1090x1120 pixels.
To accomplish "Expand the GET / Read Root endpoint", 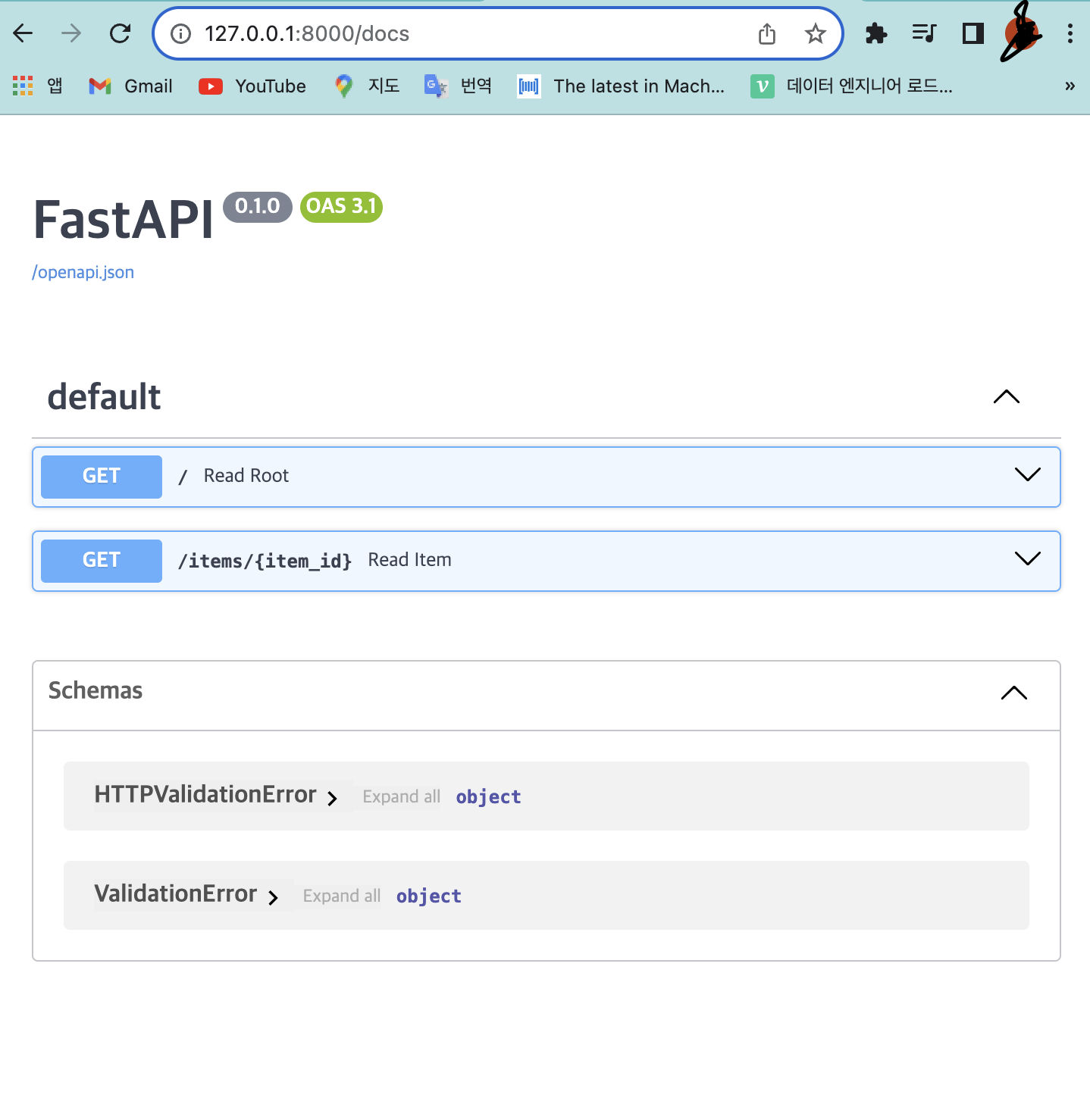I will point(546,477).
